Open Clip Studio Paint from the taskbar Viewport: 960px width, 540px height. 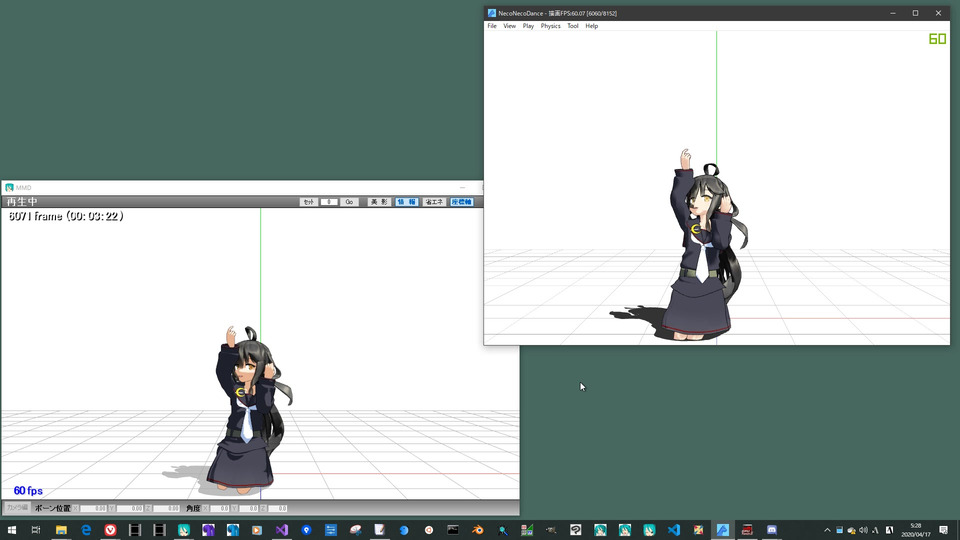(x=576, y=530)
